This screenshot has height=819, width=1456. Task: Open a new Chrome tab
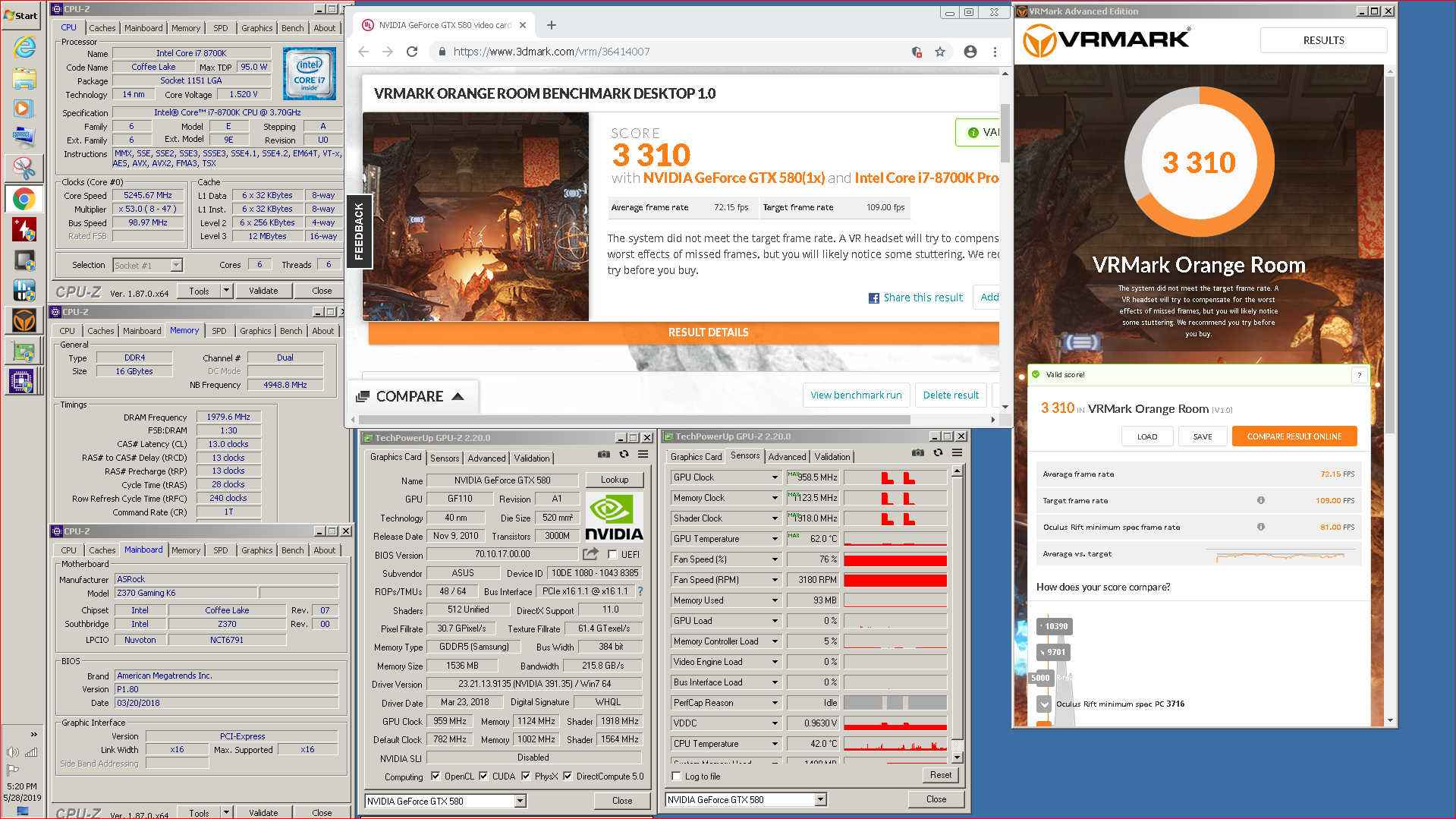pos(552,25)
